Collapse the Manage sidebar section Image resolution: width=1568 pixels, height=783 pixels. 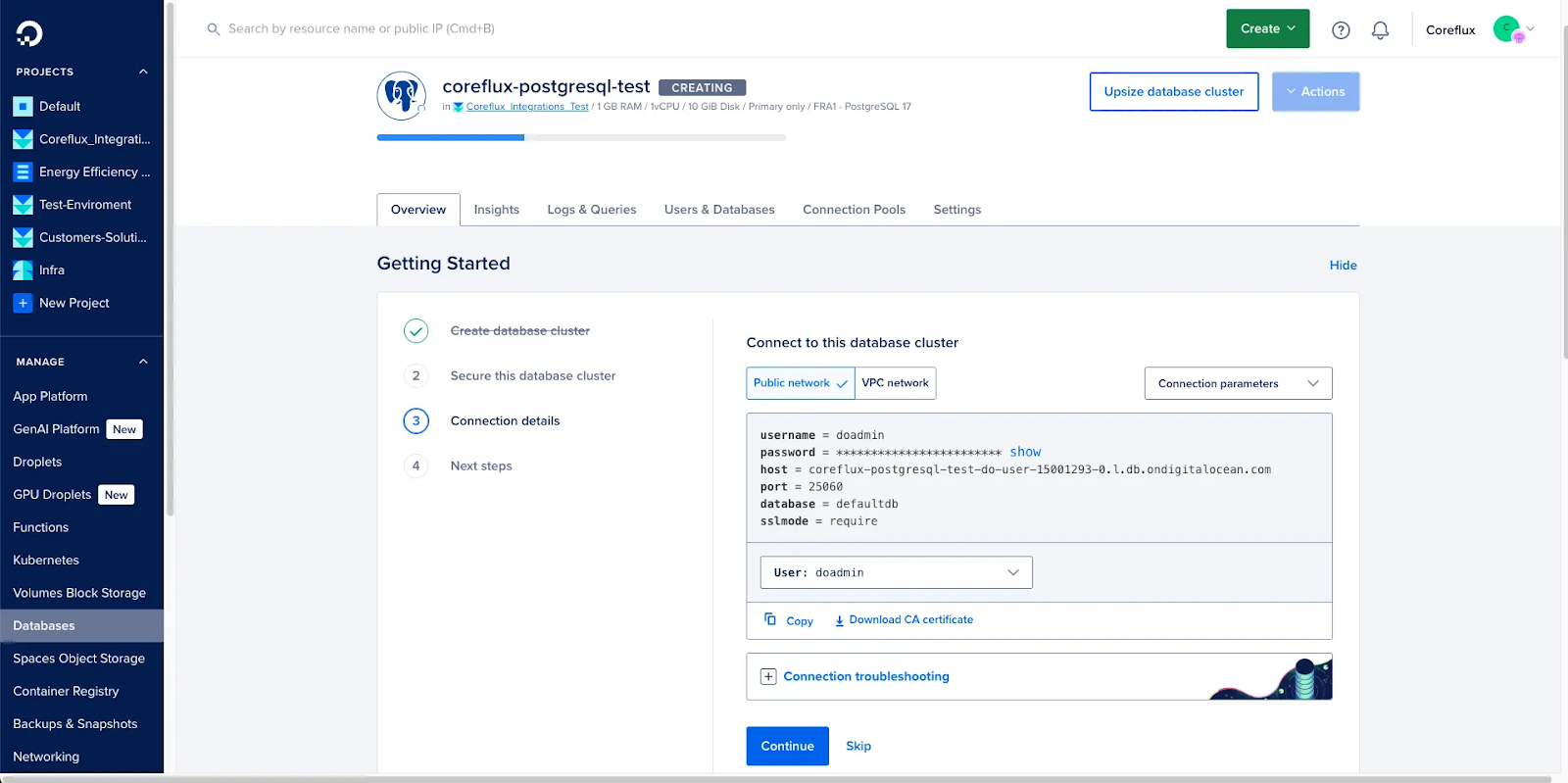(x=143, y=362)
